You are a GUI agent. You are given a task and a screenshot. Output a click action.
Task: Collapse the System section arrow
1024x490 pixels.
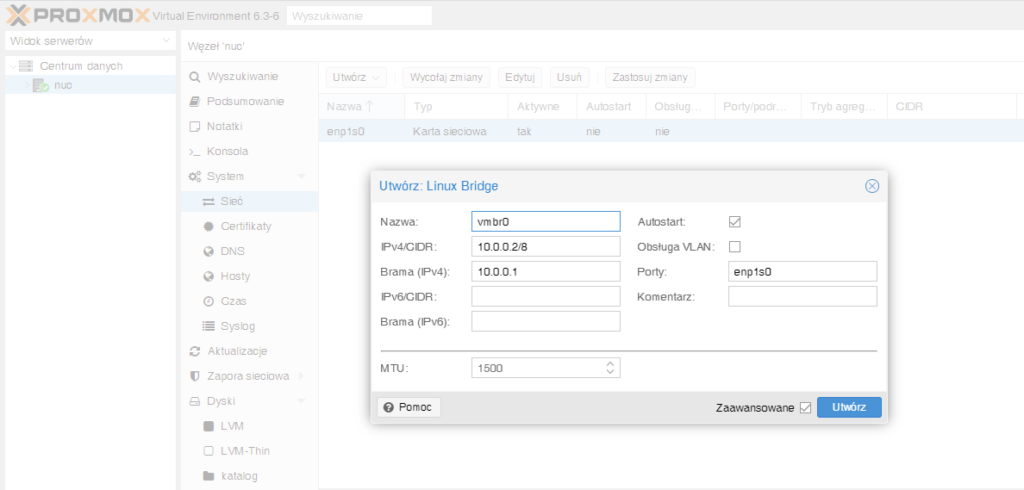click(302, 177)
